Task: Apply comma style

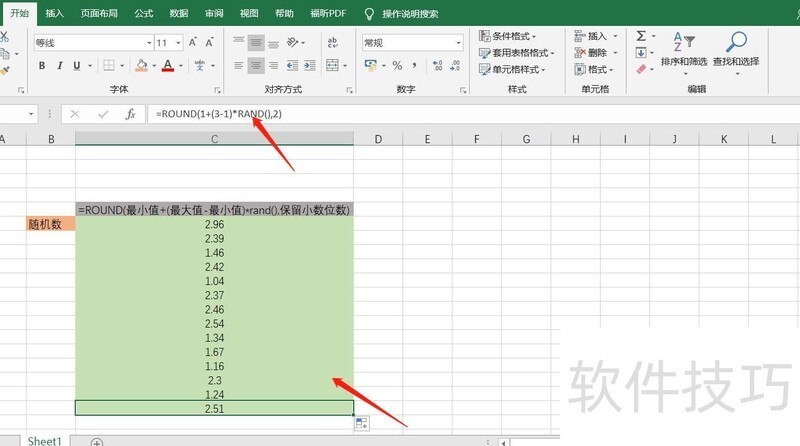Action: (x=414, y=65)
